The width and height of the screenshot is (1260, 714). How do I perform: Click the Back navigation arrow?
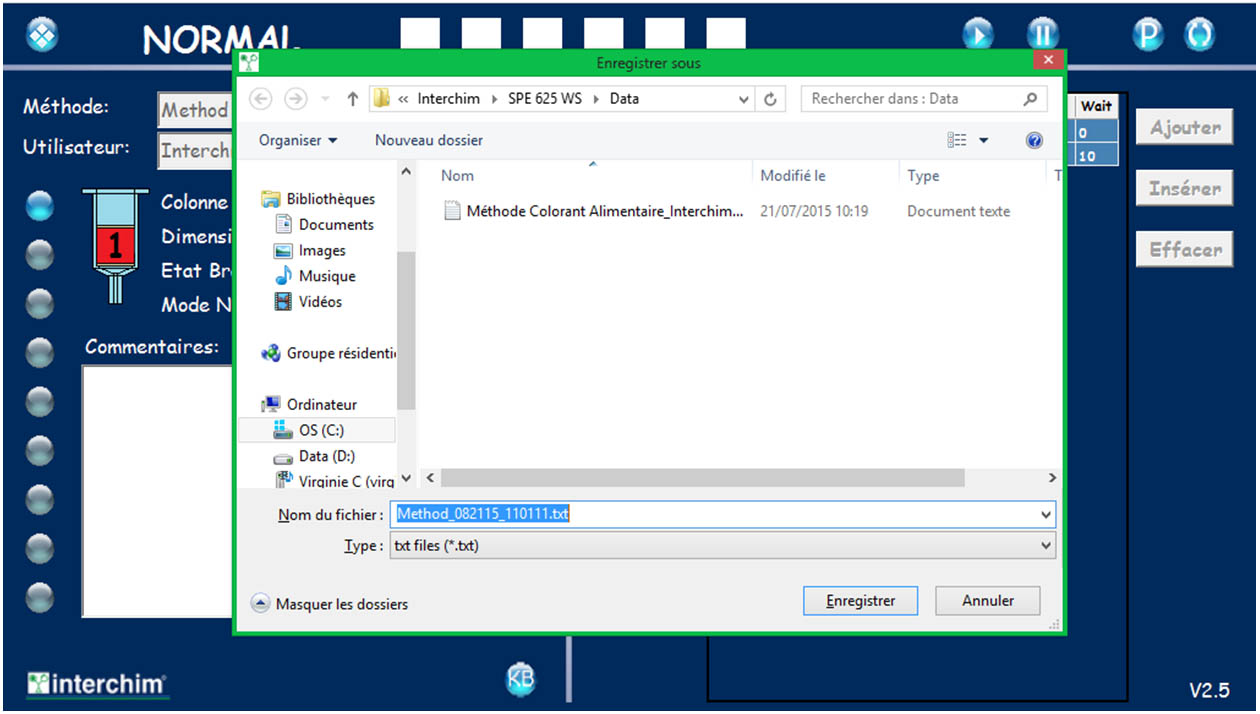[260, 99]
